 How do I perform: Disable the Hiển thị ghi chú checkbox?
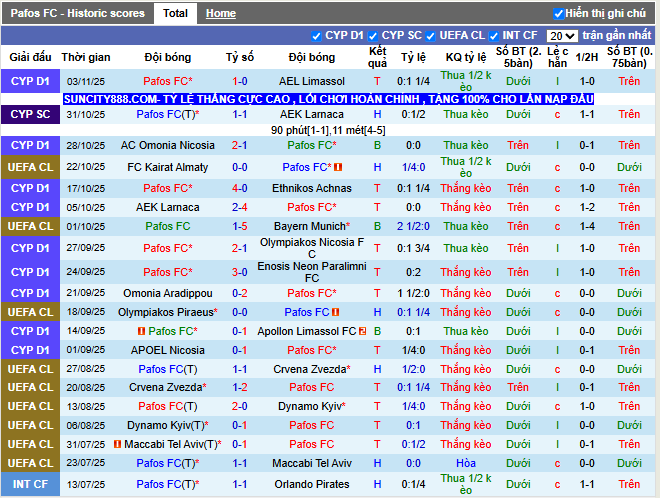click(x=558, y=14)
